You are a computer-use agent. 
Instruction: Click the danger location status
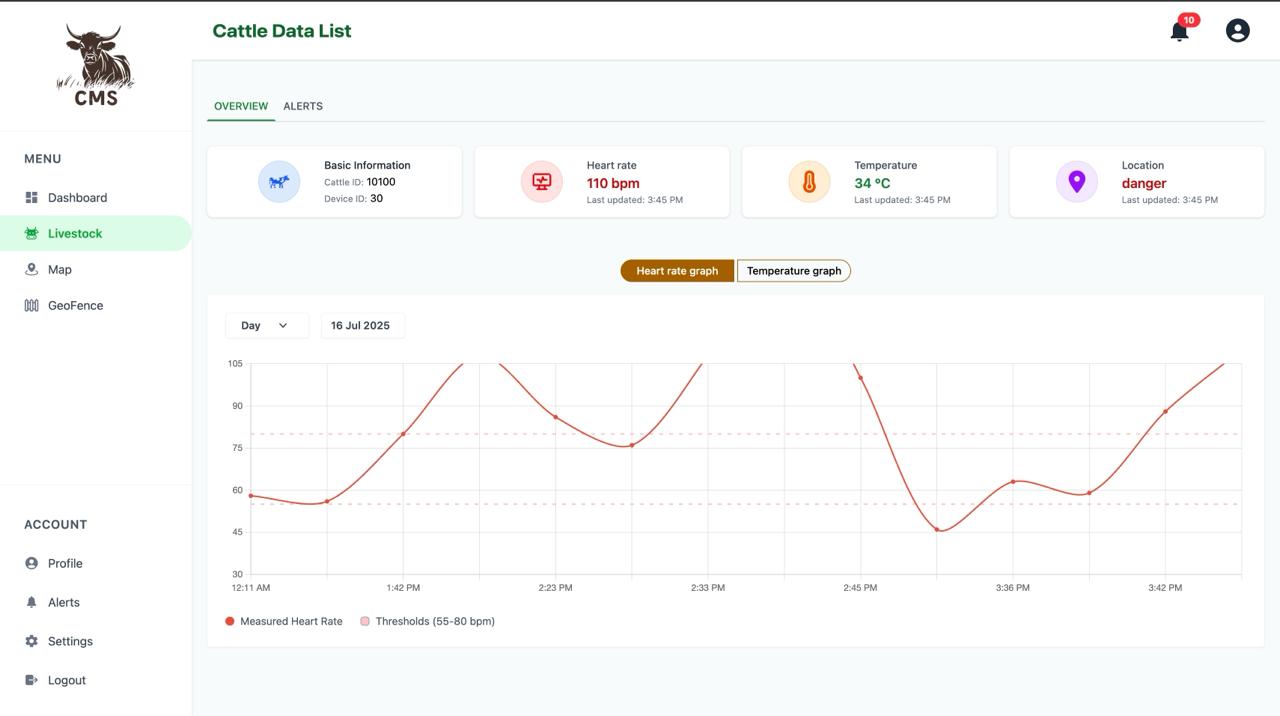tap(1144, 184)
